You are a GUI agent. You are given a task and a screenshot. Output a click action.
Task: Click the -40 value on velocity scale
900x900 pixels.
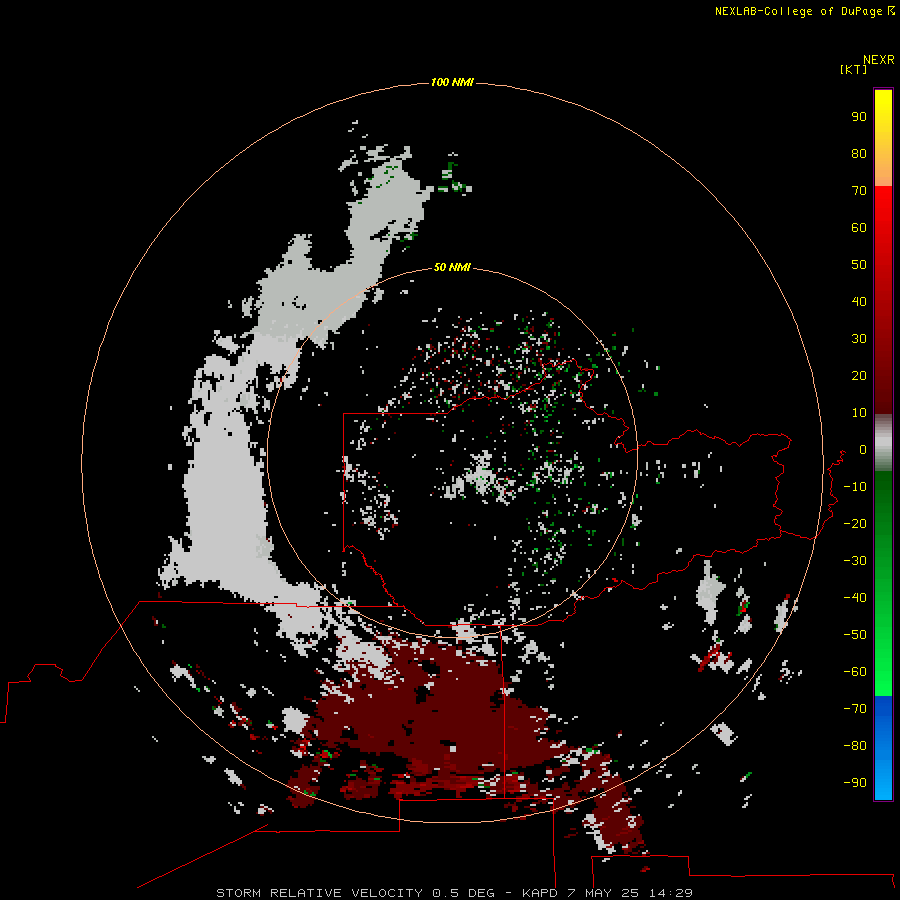[855, 598]
